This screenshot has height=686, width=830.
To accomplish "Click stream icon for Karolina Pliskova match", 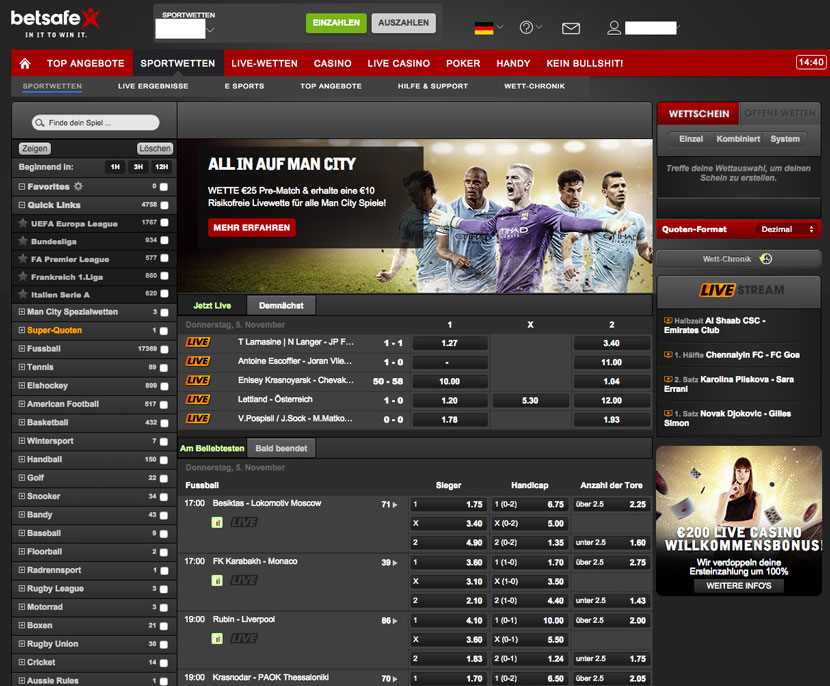I will coord(668,379).
